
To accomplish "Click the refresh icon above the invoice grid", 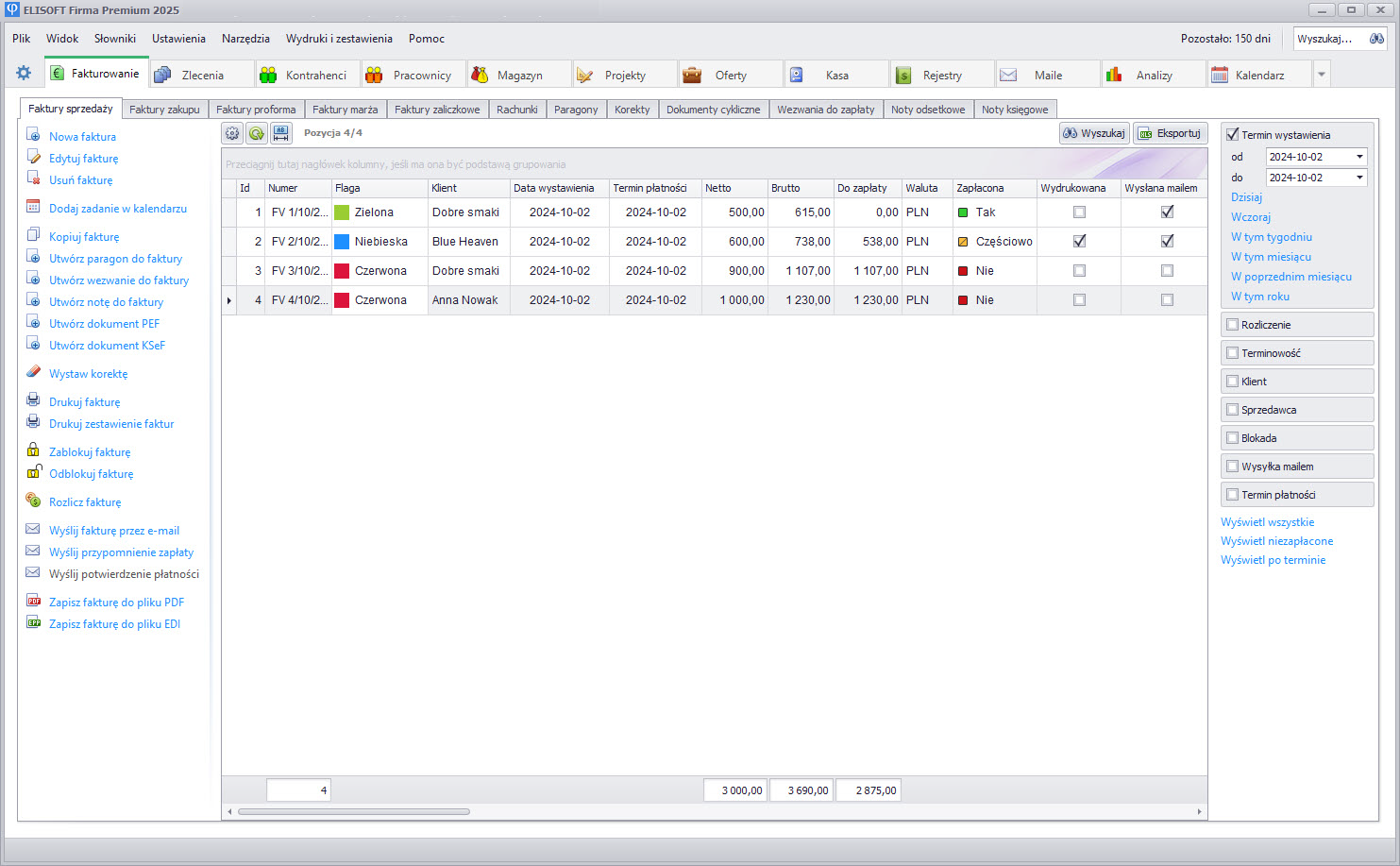I will pos(257,133).
